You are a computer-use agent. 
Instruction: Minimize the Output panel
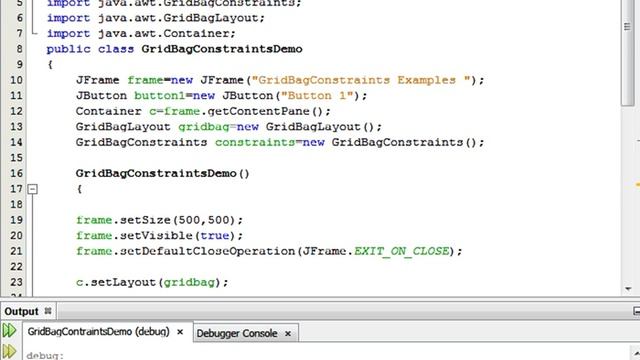[636, 311]
